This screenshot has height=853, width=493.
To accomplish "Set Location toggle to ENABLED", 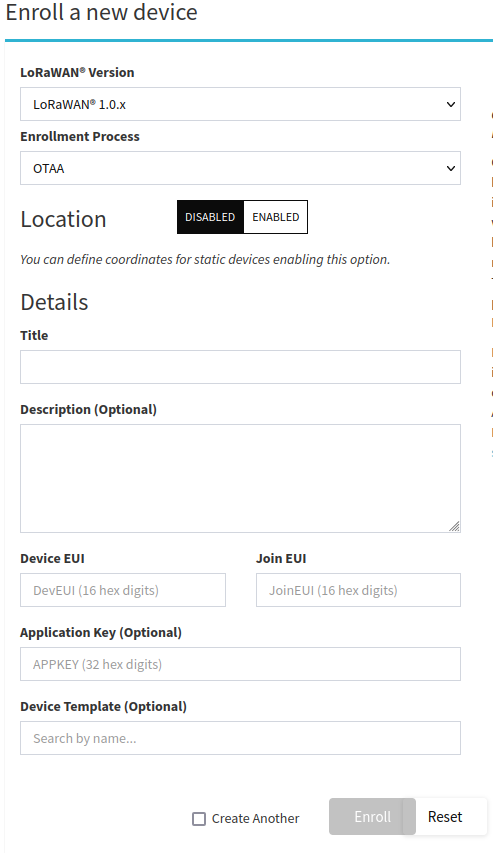I will (275, 217).
